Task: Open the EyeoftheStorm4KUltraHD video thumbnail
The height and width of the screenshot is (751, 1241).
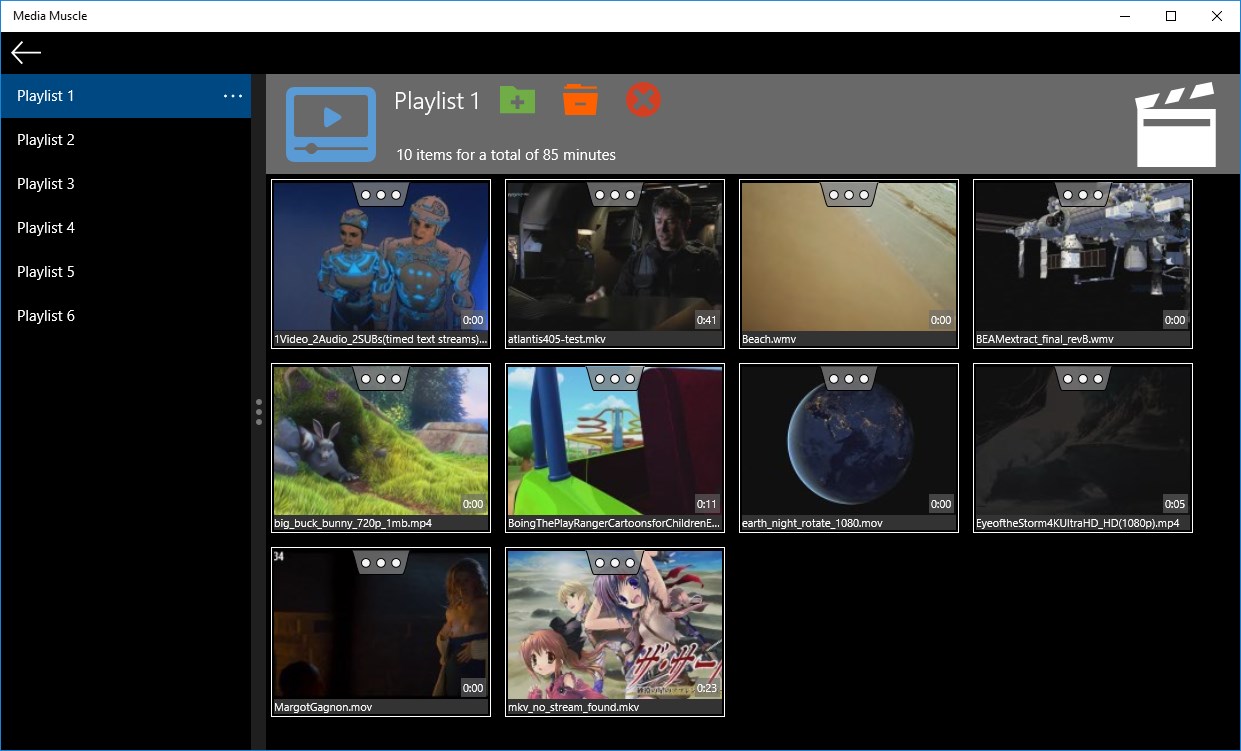Action: [1083, 448]
